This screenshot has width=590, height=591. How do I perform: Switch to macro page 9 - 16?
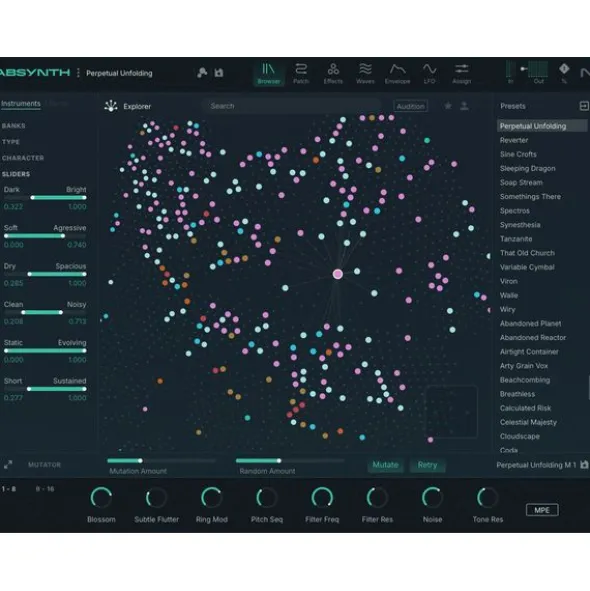45,489
